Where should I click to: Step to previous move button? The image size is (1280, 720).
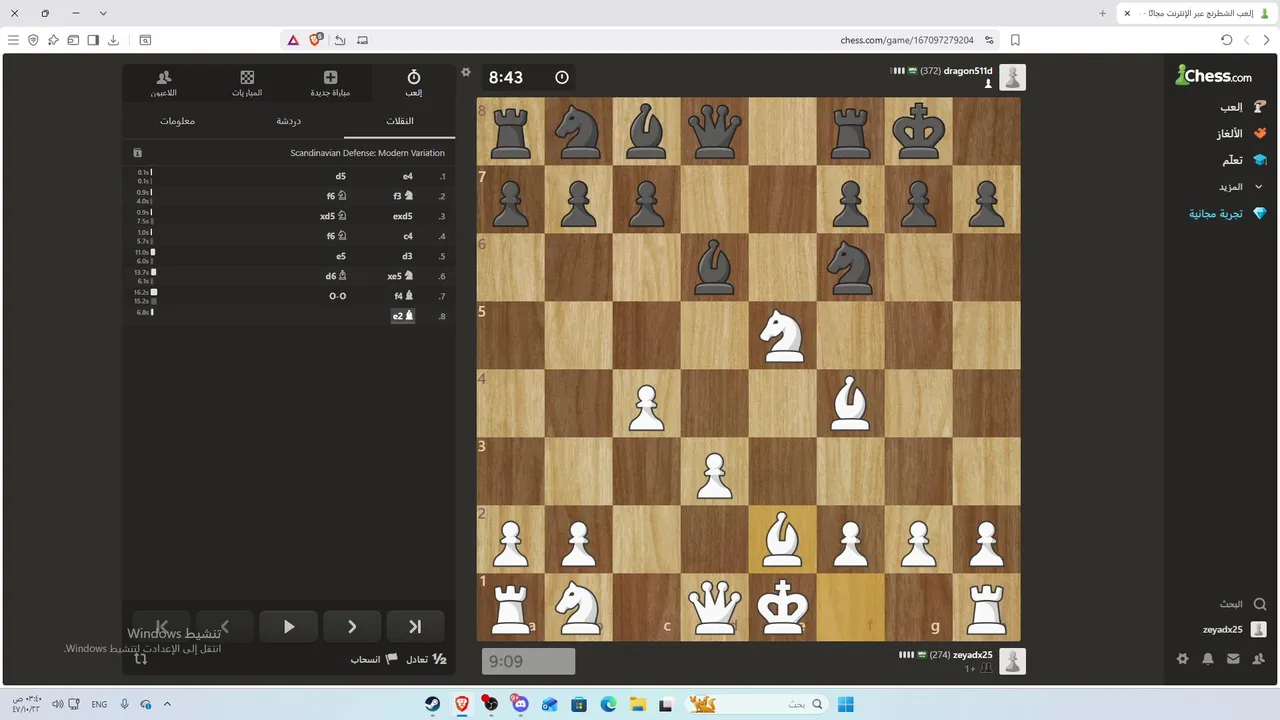point(225,627)
